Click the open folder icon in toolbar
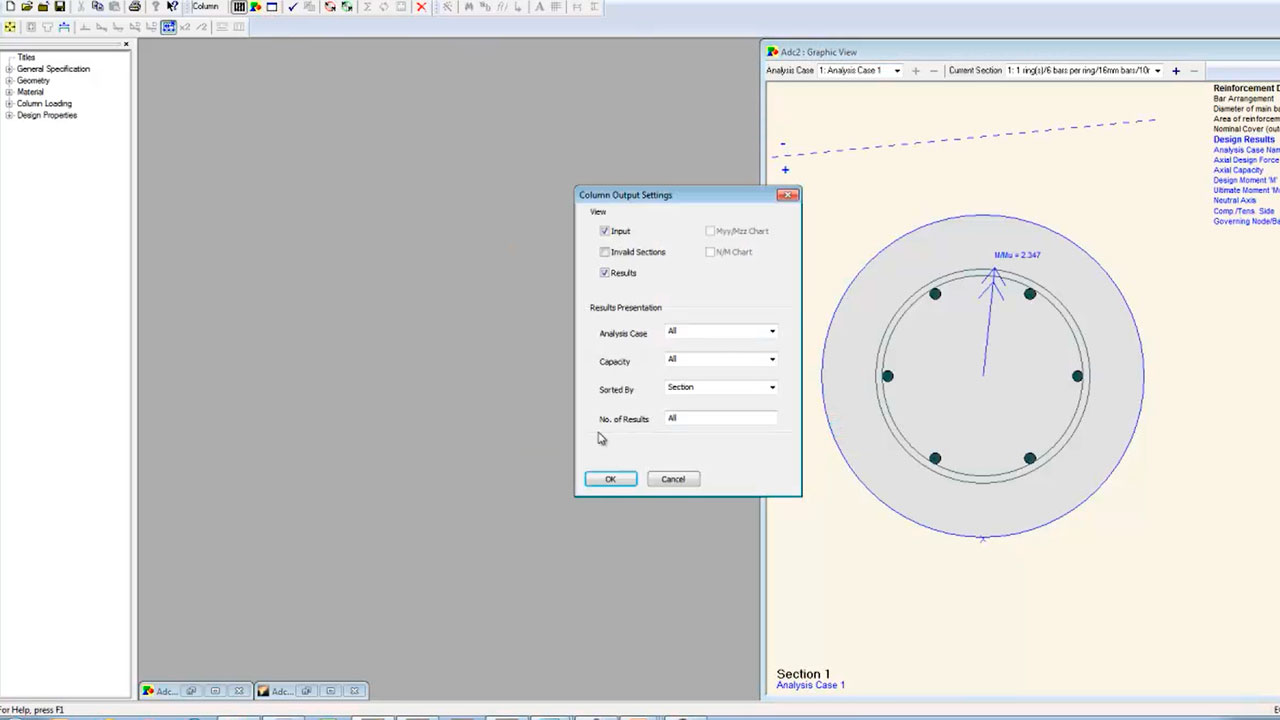The image size is (1280, 720). click(26, 7)
